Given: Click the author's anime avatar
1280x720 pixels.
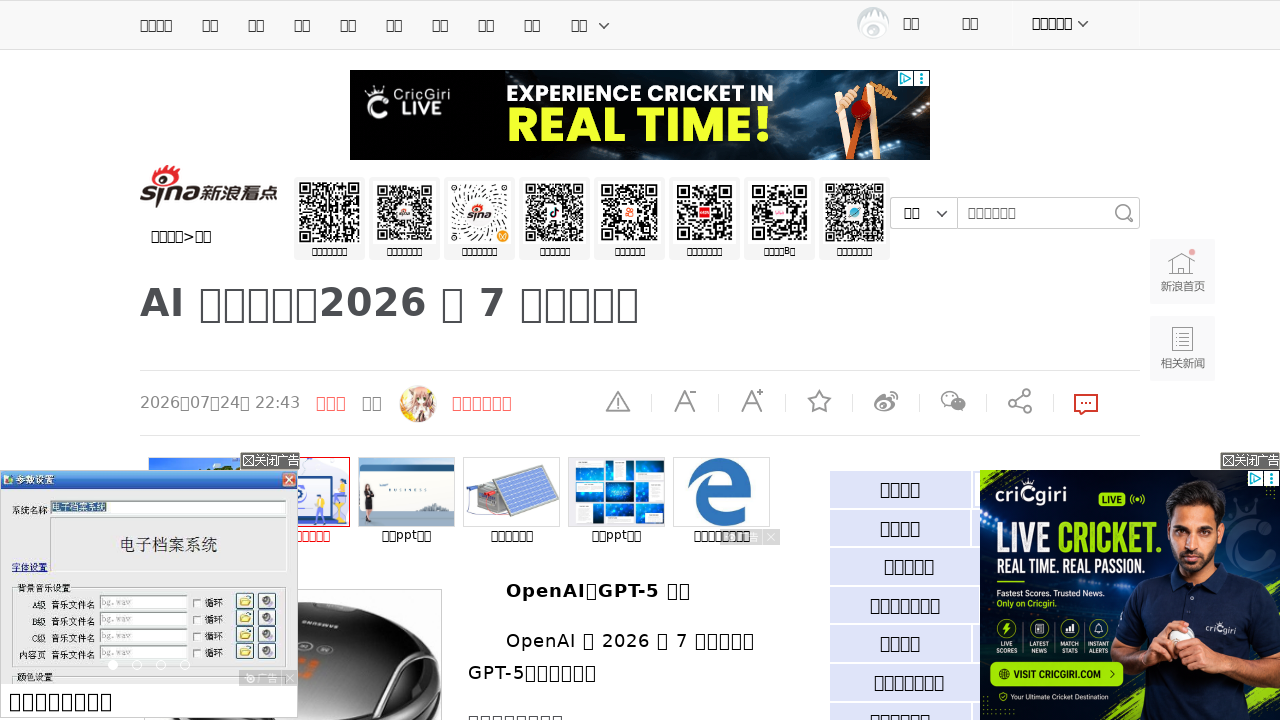Looking at the screenshot, I should tap(418, 403).
